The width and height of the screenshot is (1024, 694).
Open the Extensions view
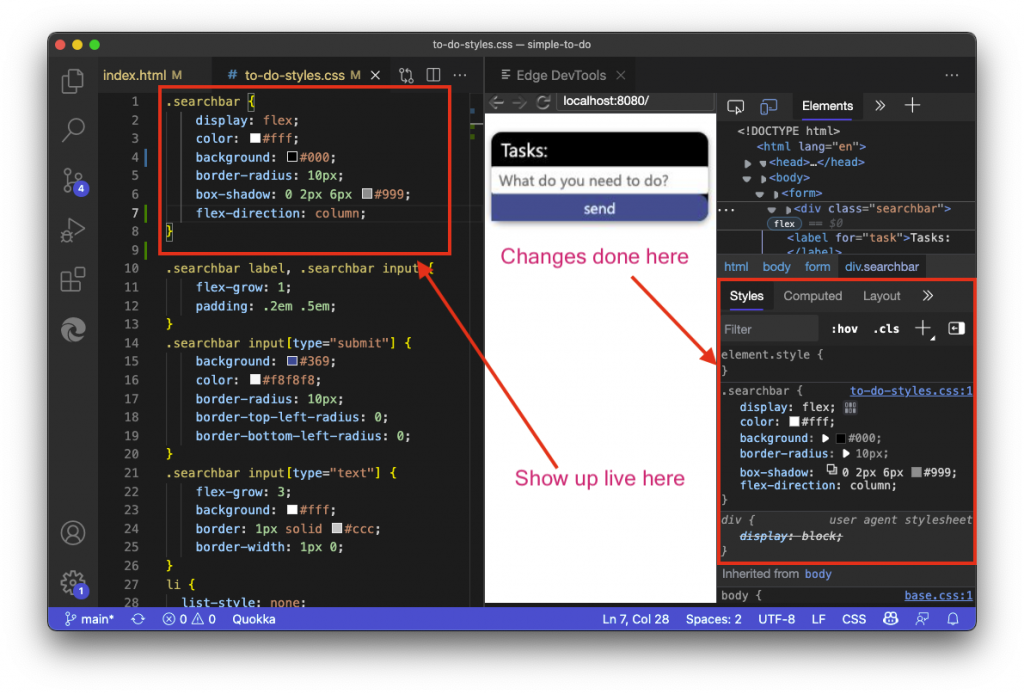point(72,279)
